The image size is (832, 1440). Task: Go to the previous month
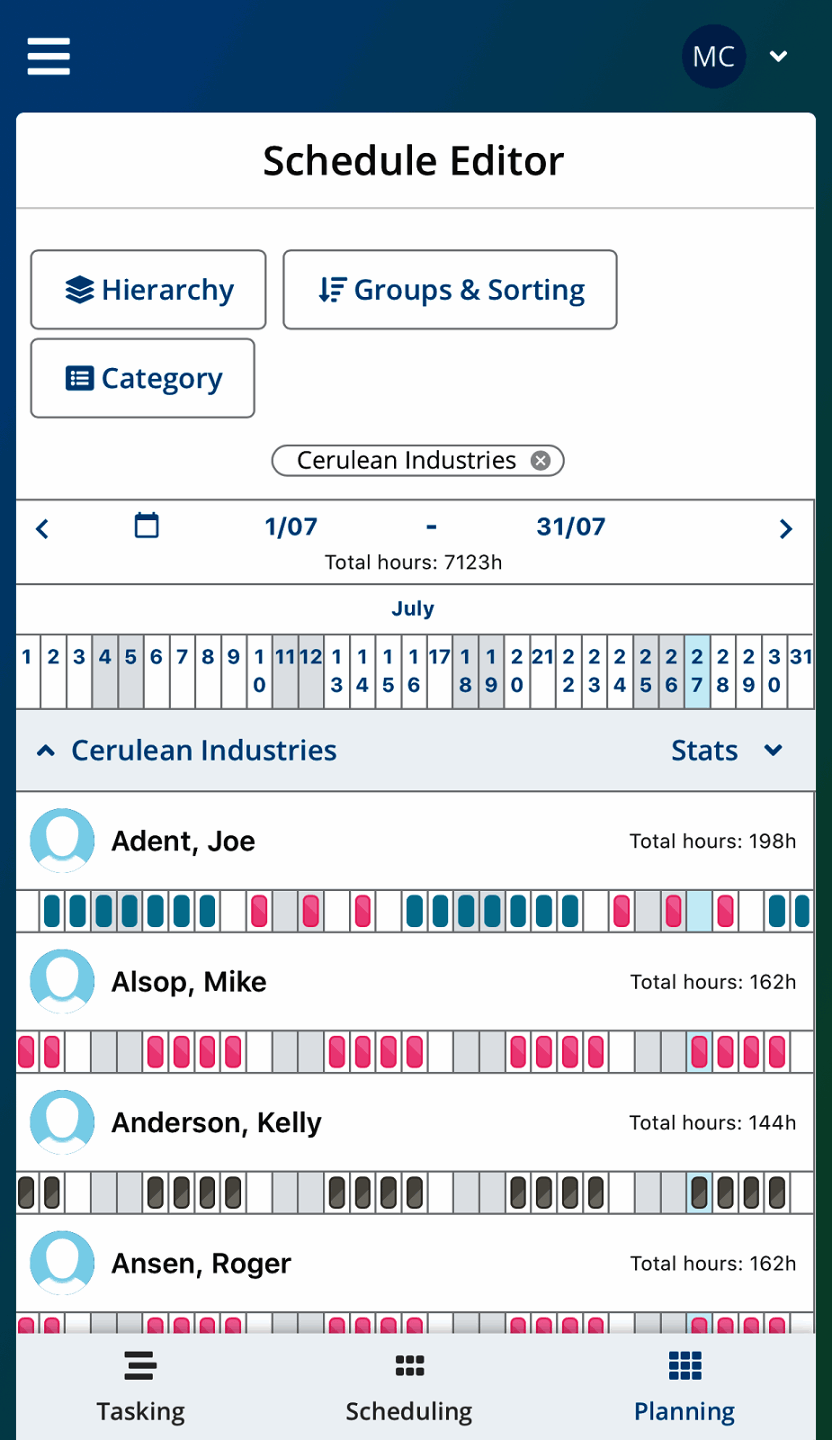tap(42, 529)
